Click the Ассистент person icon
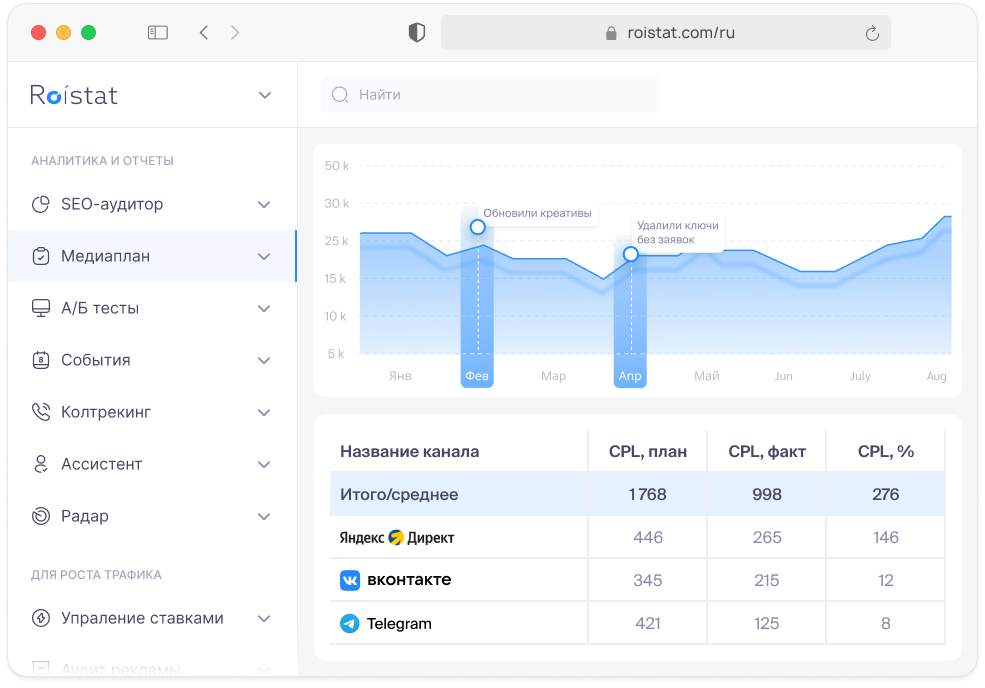The height and width of the screenshot is (688, 985). click(x=41, y=464)
